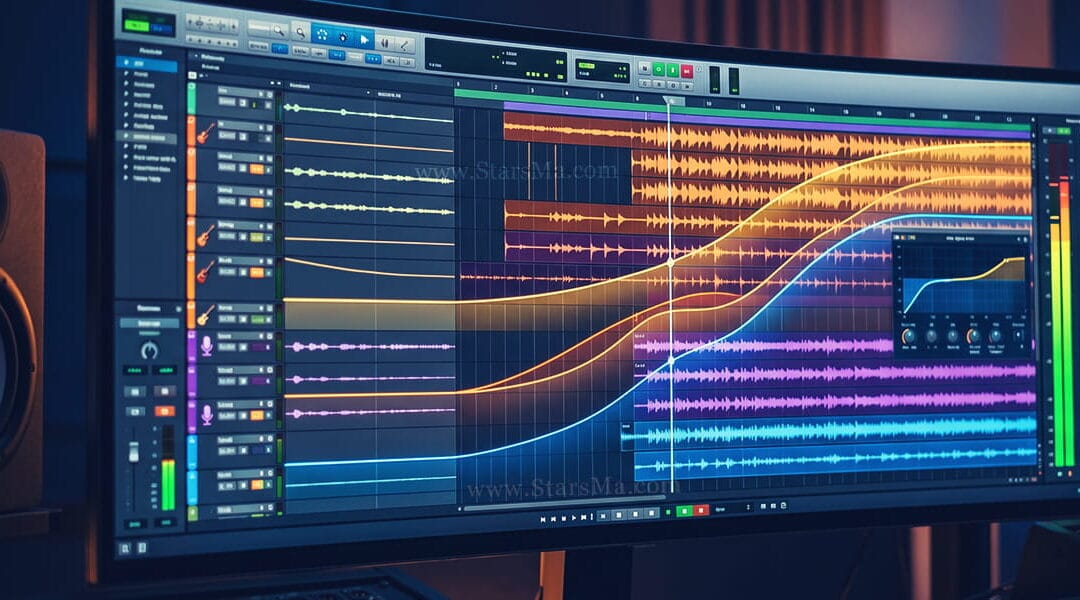Select the blue highlighted top item in the left sidebar
This screenshot has height=600, width=1080.
[x=149, y=64]
